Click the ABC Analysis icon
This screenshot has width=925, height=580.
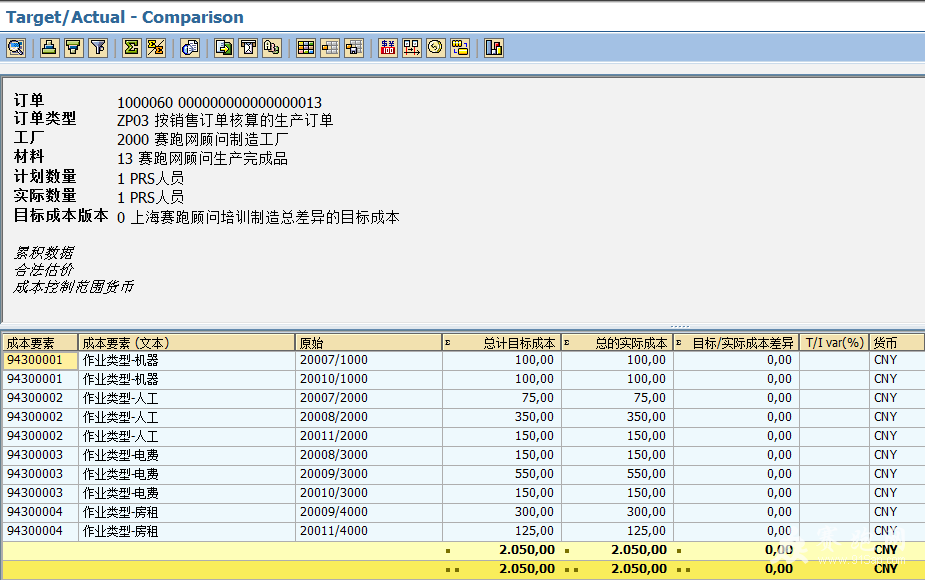(x=272, y=48)
